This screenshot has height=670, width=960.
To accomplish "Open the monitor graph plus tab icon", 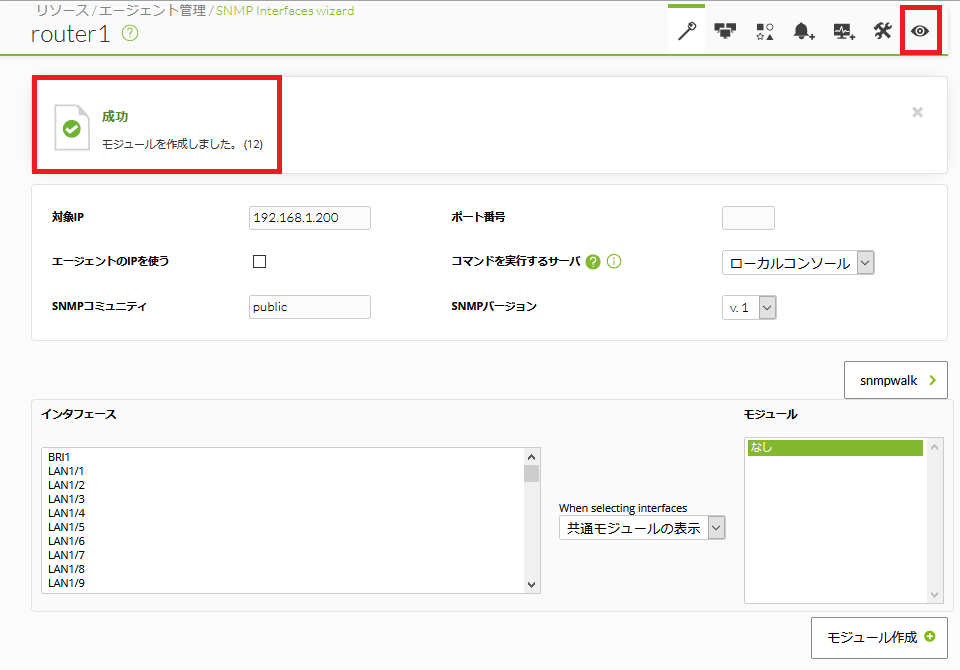I will tap(844, 31).
